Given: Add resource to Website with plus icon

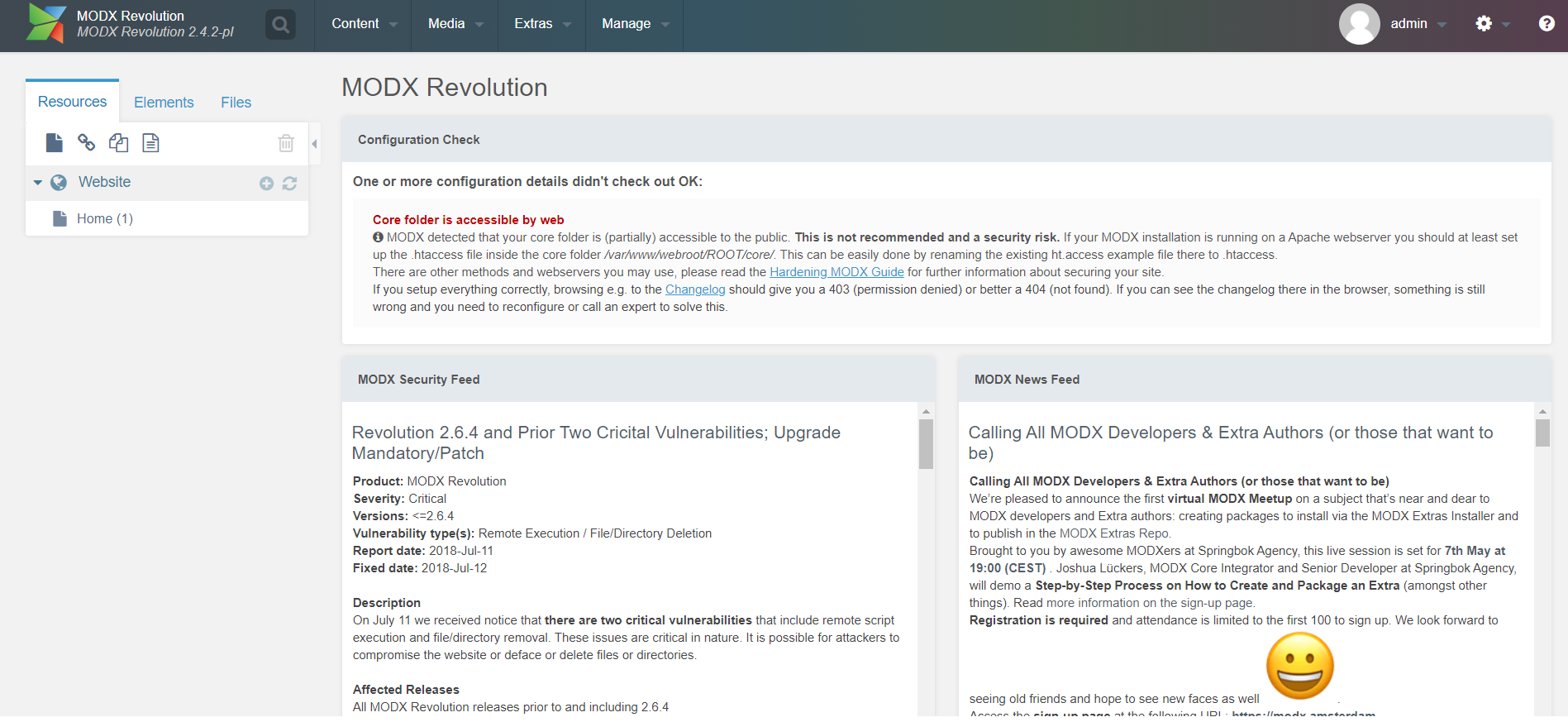Looking at the screenshot, I should point(266,184).
